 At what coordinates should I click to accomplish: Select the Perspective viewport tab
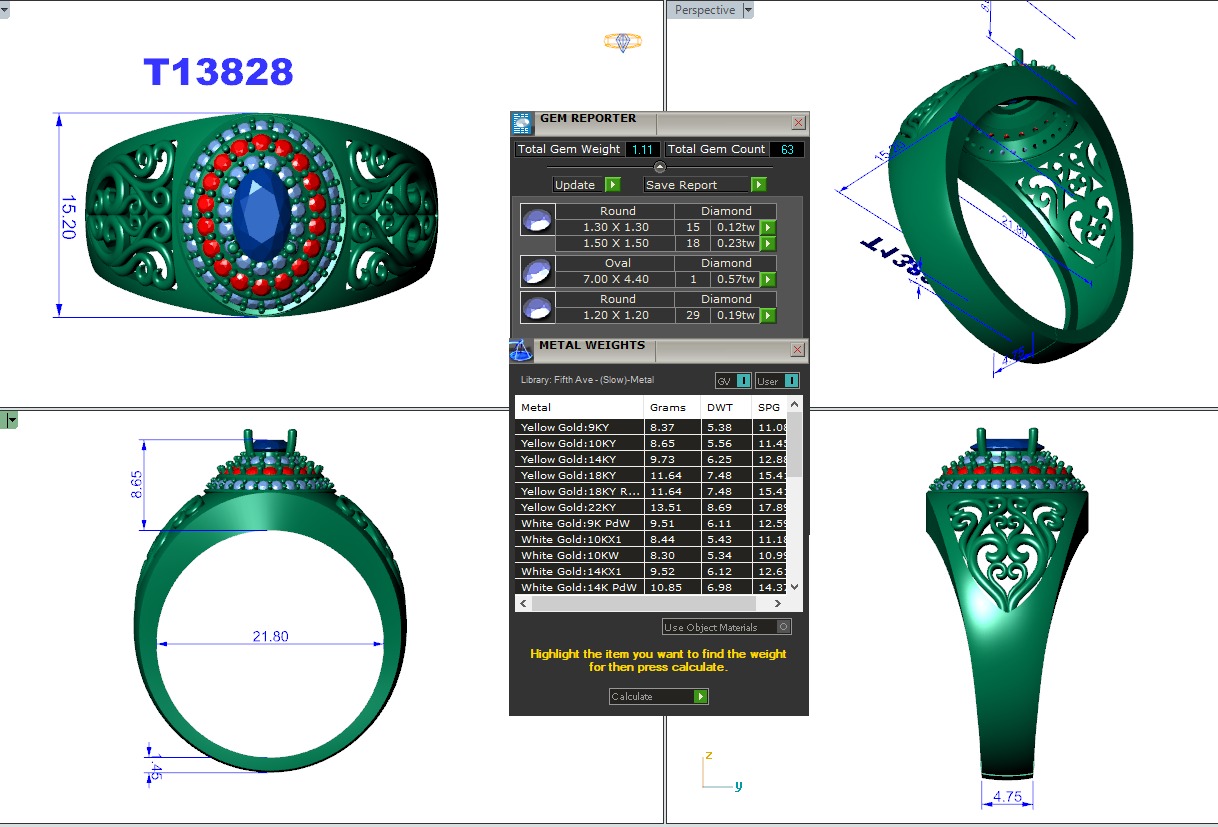coord(704,10)
